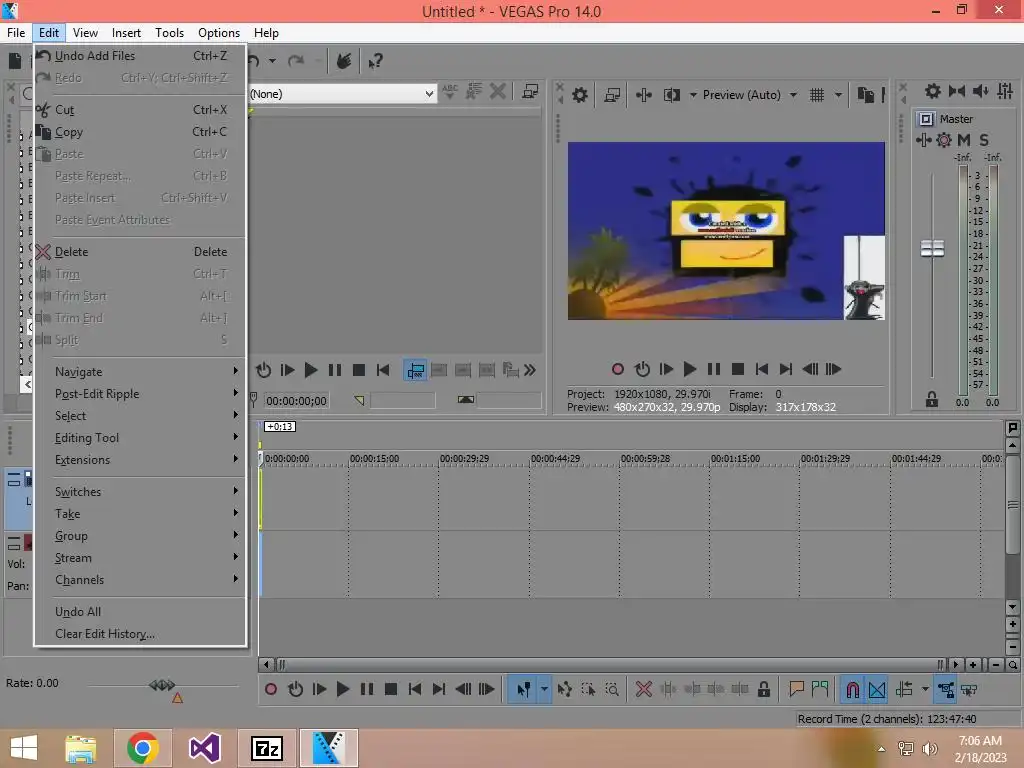Click the Master automation settings gear
The image size is (1024, 768).
[x=944, y=140]
